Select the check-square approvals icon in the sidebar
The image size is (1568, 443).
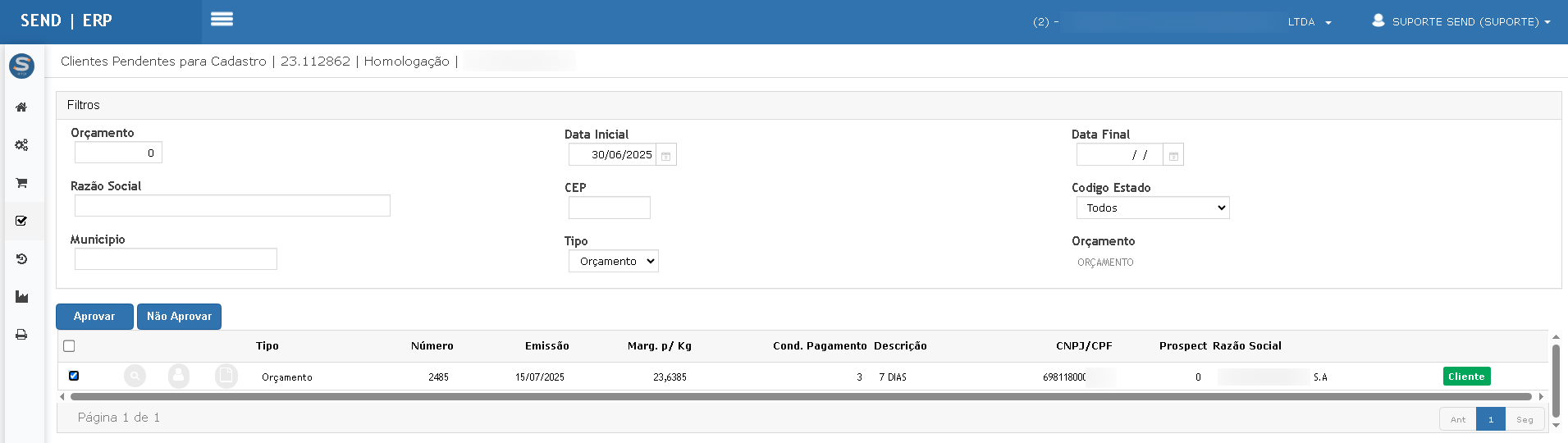click(x=21, y=221)
